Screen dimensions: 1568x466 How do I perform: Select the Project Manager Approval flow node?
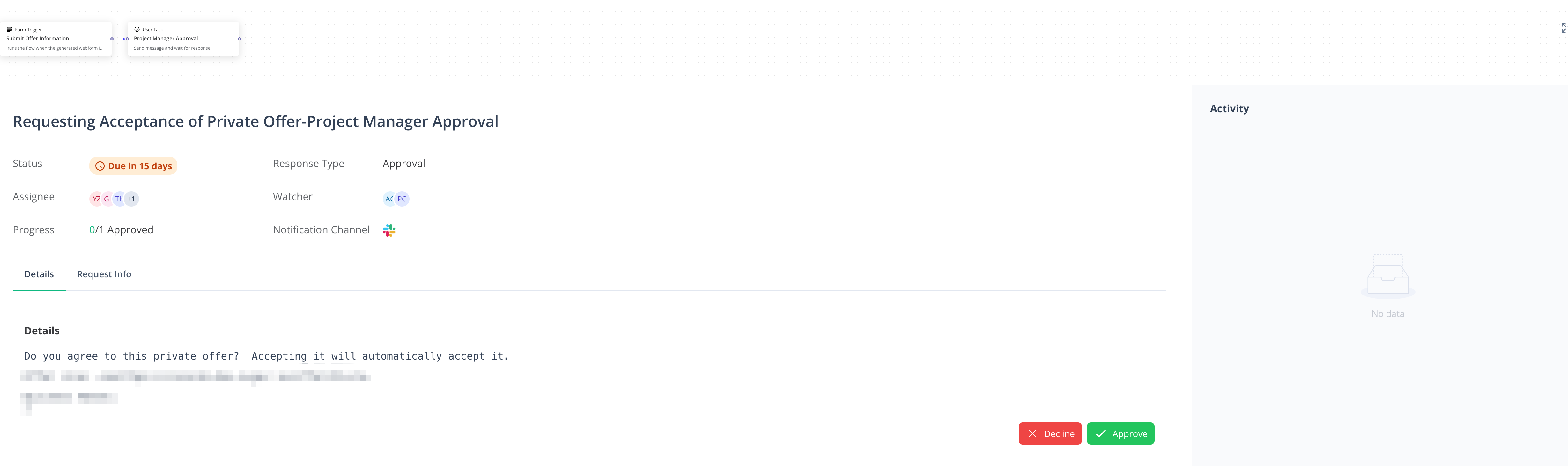(183, 39)
